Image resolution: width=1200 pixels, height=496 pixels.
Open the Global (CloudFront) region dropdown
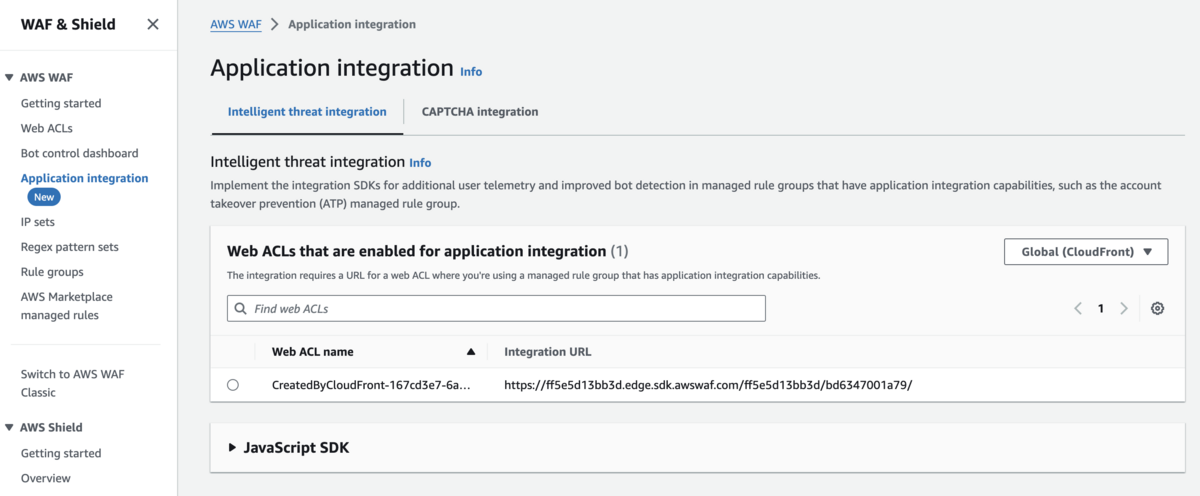coord(1086,252)
